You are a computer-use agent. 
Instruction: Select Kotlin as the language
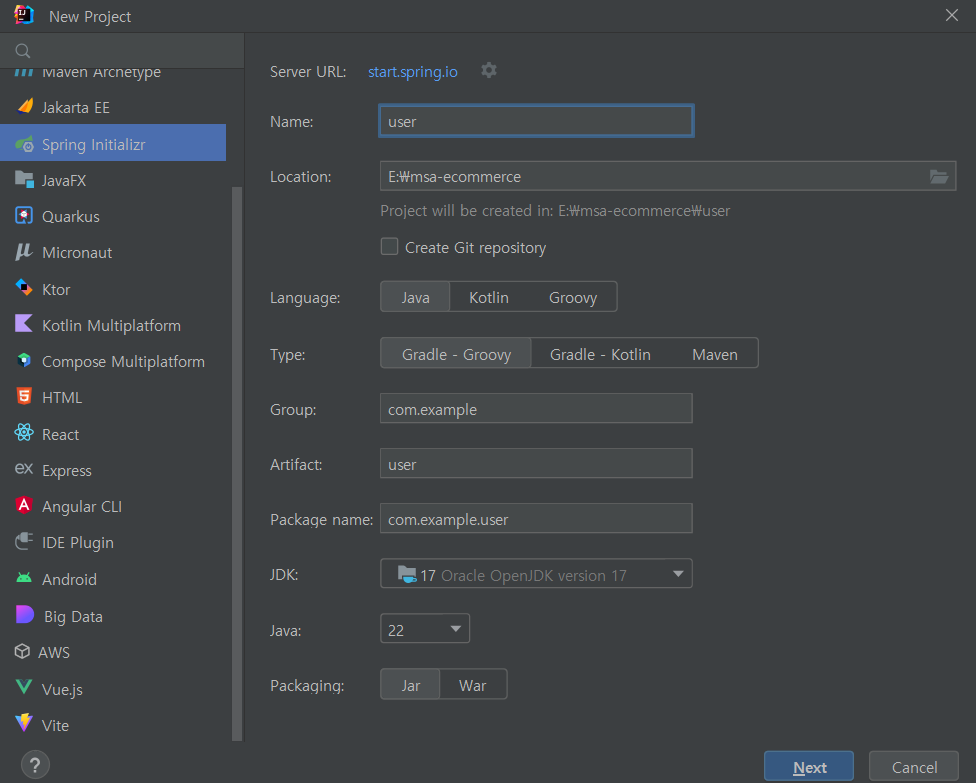point(489,298)
